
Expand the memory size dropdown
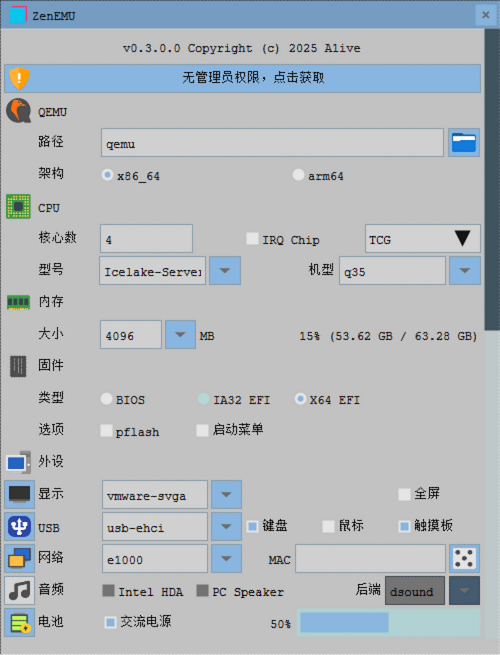pyautogui.click(x=180, y=335)
